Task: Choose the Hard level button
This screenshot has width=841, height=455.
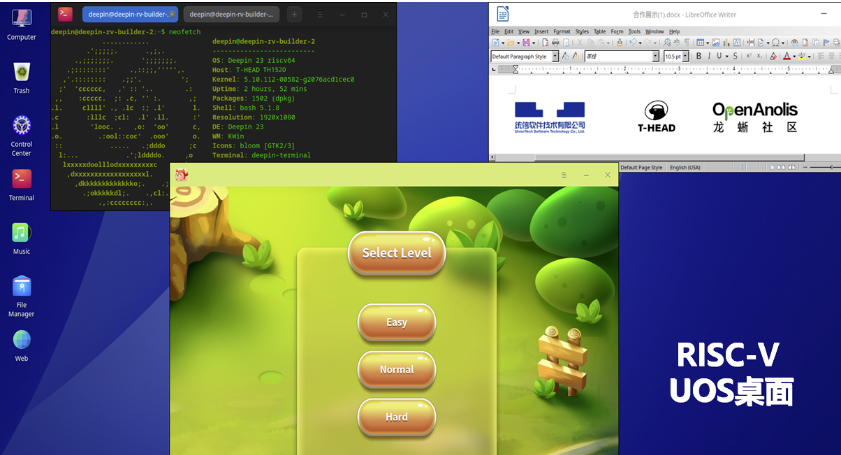Action: [x=396, y=417]
